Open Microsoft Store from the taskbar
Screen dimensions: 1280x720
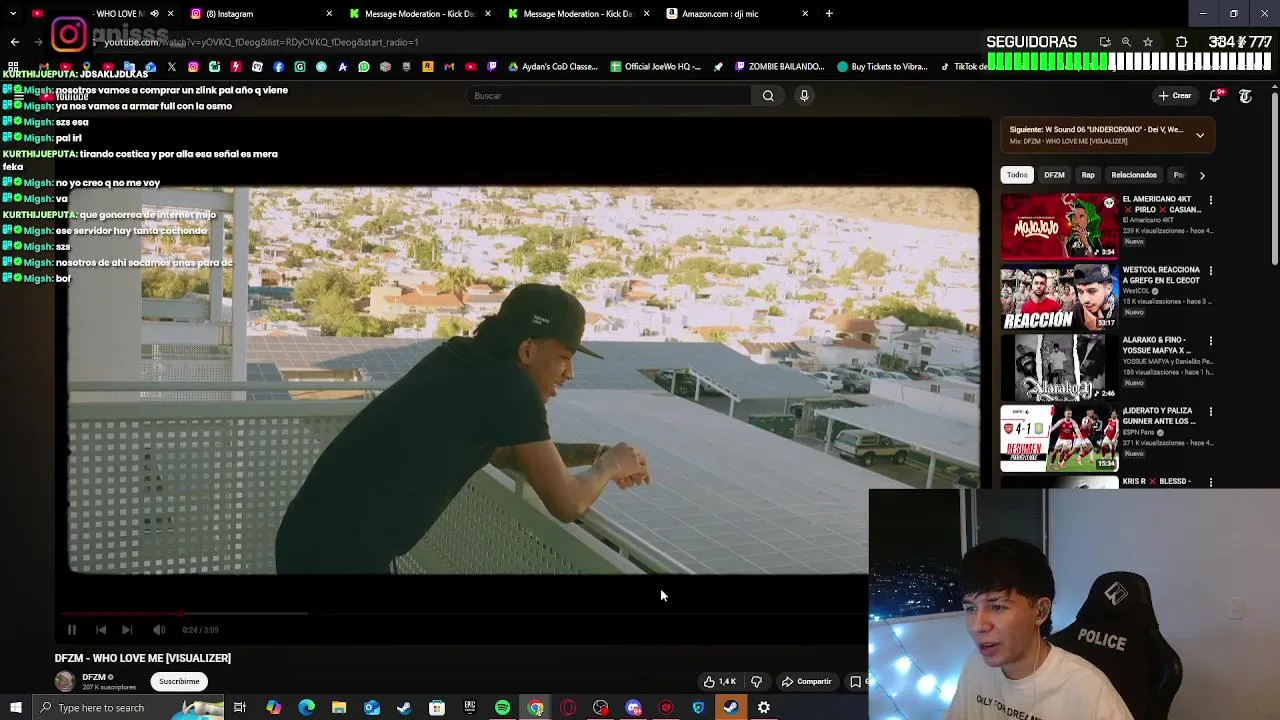pyautogui.click(x=437, y=708)
